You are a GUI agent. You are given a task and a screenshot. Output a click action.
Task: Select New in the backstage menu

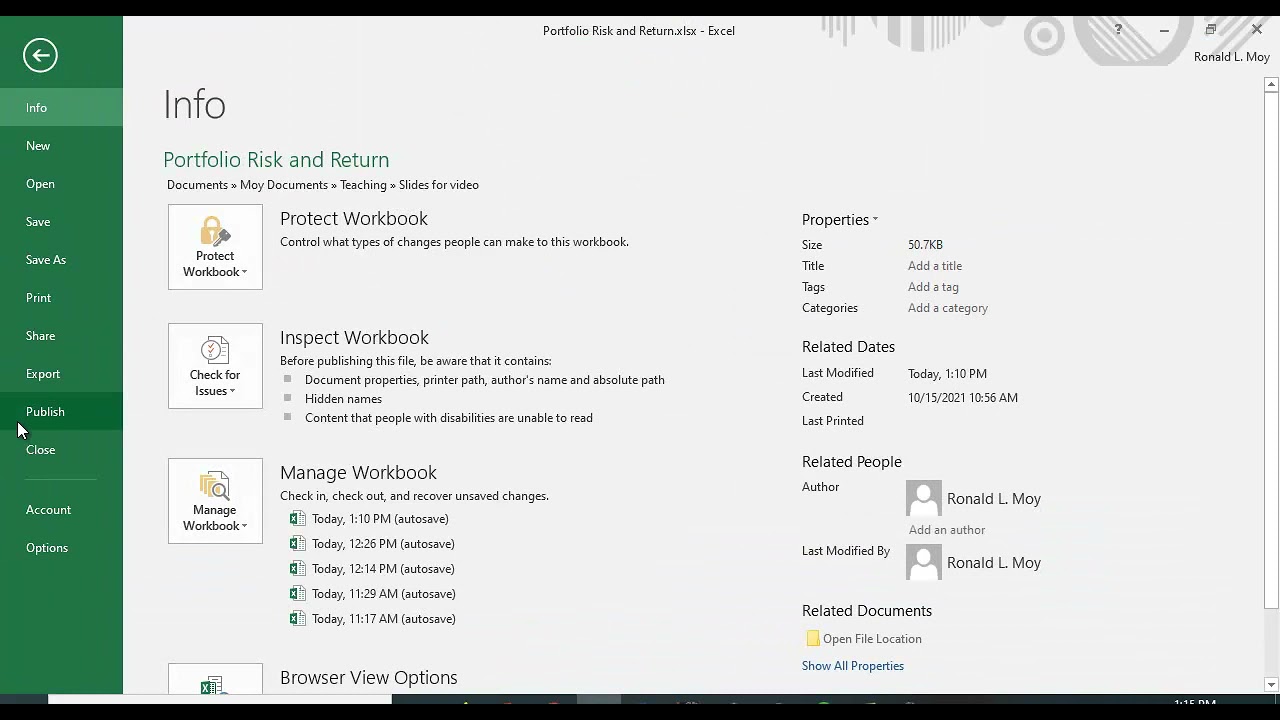pyautogui.click(x=61, y=146)
